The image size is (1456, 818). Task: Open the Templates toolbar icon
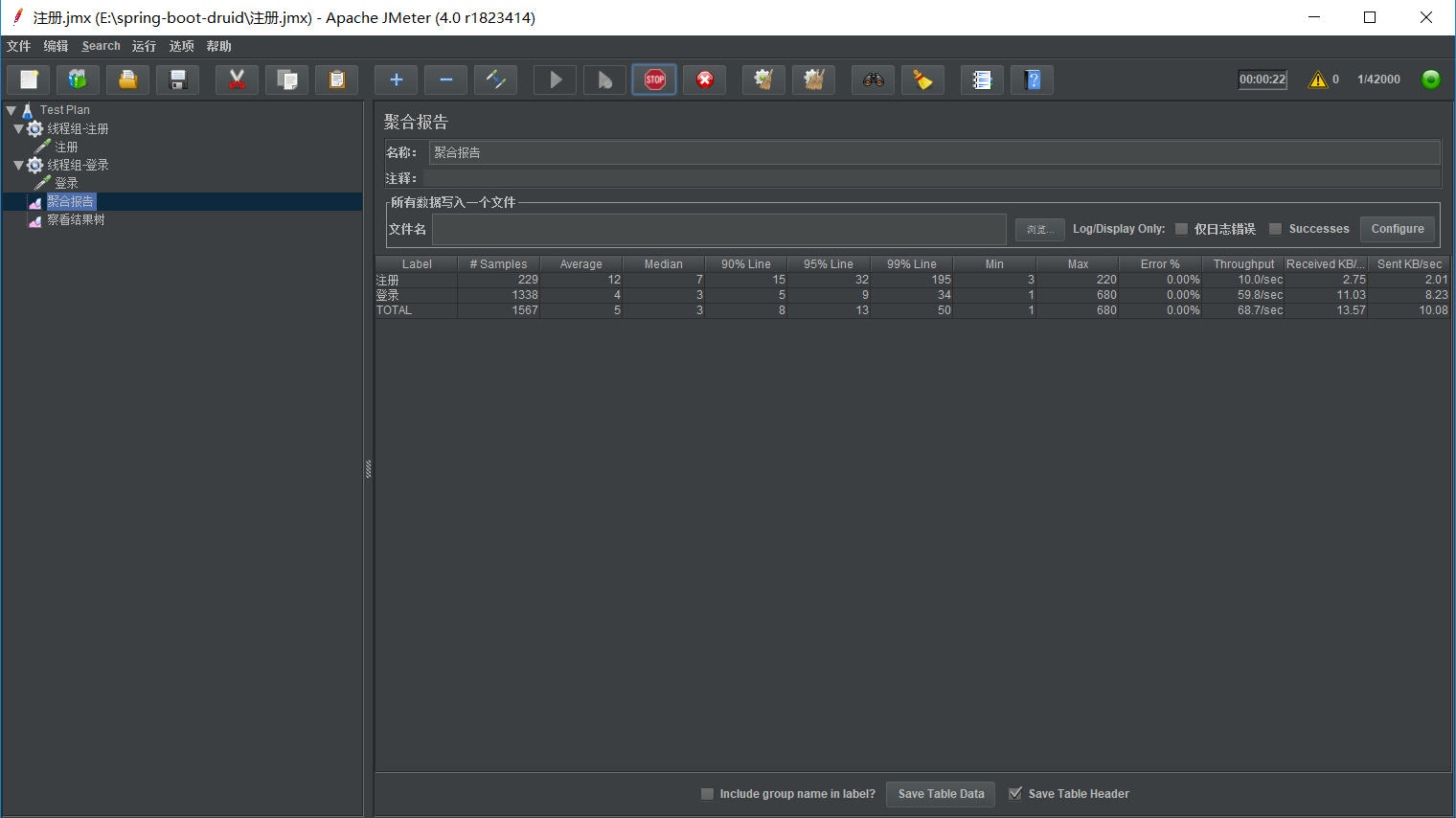tap(79, 80)
